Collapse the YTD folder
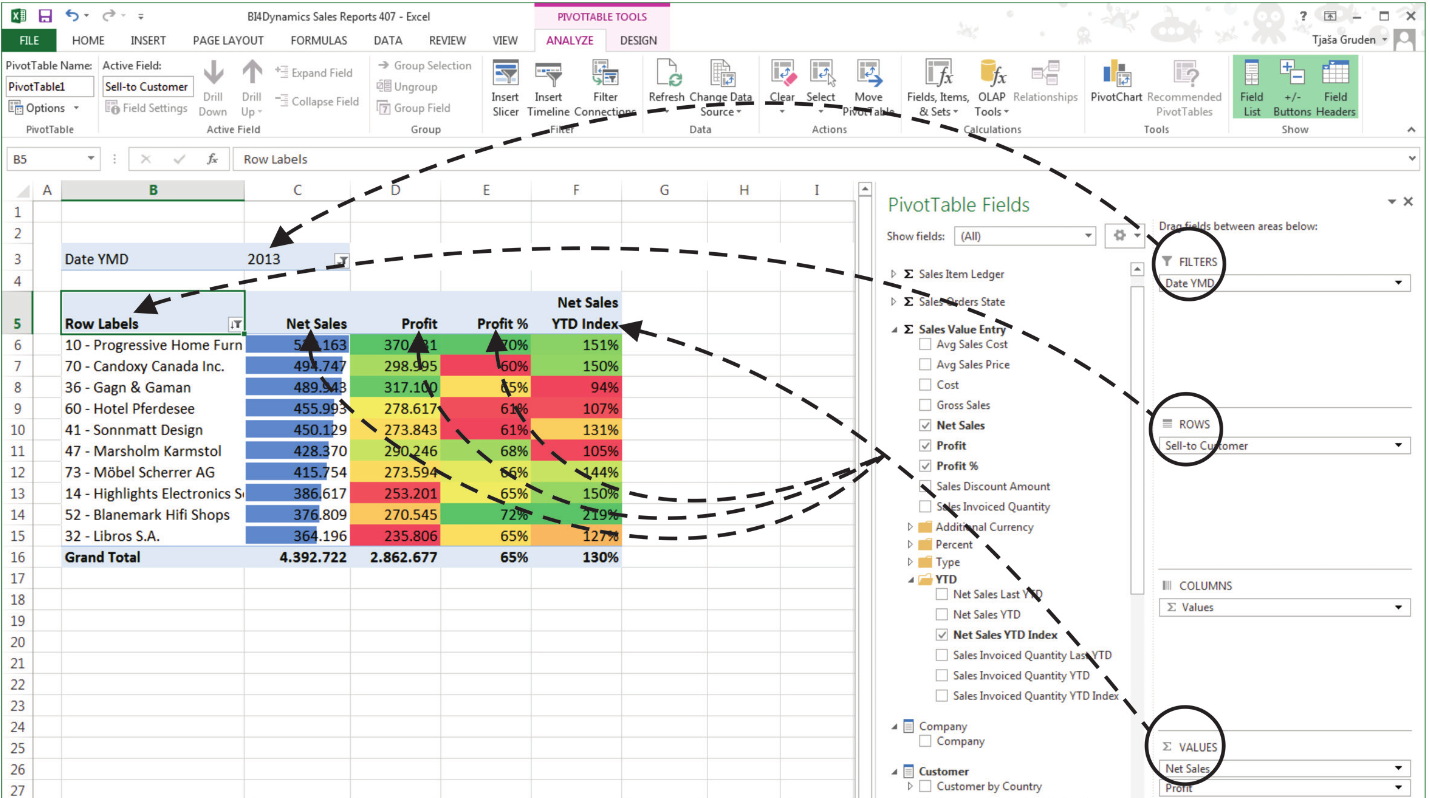 (x=910, y=580)
